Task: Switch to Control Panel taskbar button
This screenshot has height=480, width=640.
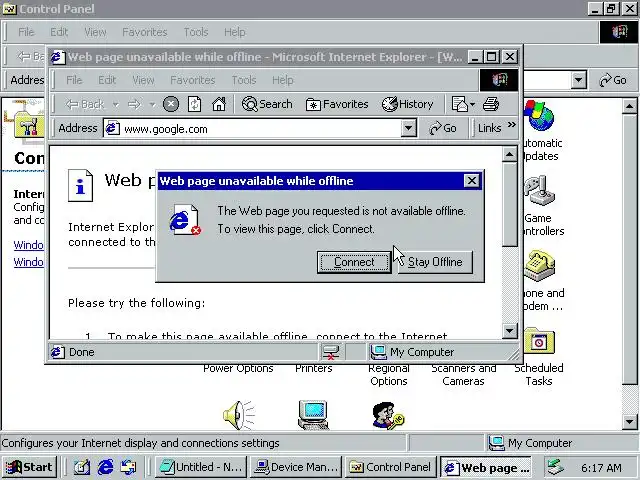Action: point(391,467)
